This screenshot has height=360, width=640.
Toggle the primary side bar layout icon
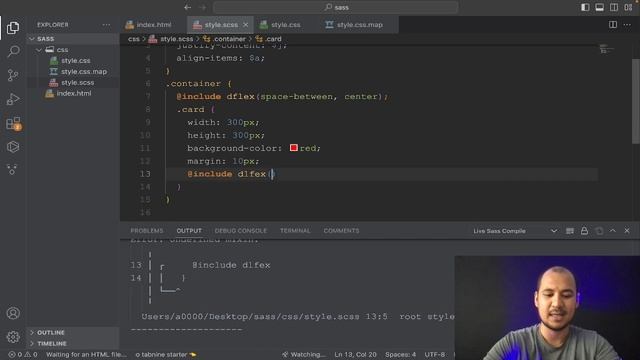(585, 7)
